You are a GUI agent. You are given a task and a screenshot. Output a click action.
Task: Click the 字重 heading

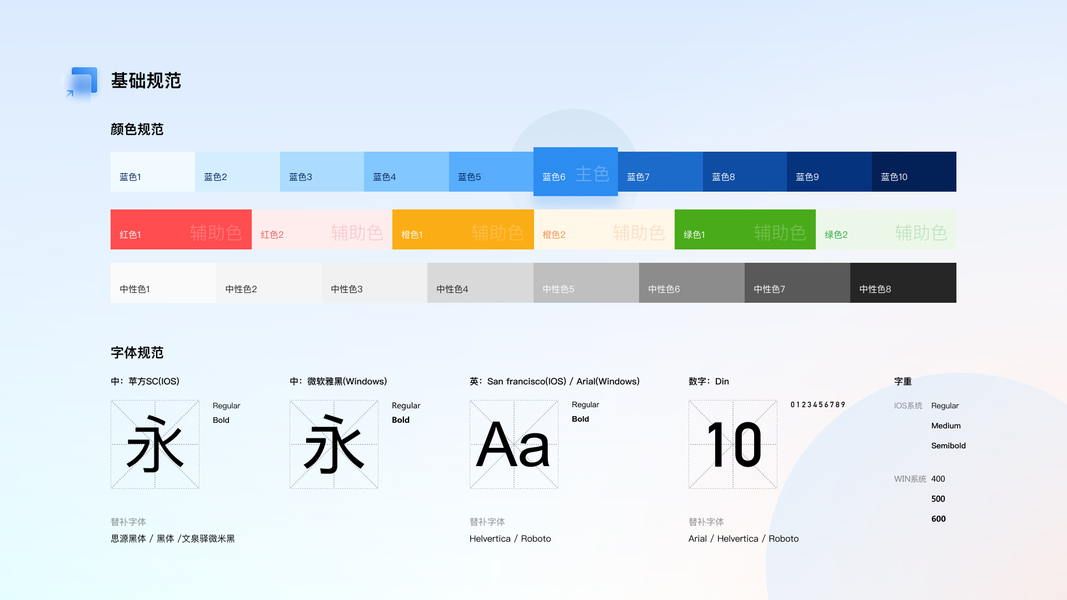903,382
